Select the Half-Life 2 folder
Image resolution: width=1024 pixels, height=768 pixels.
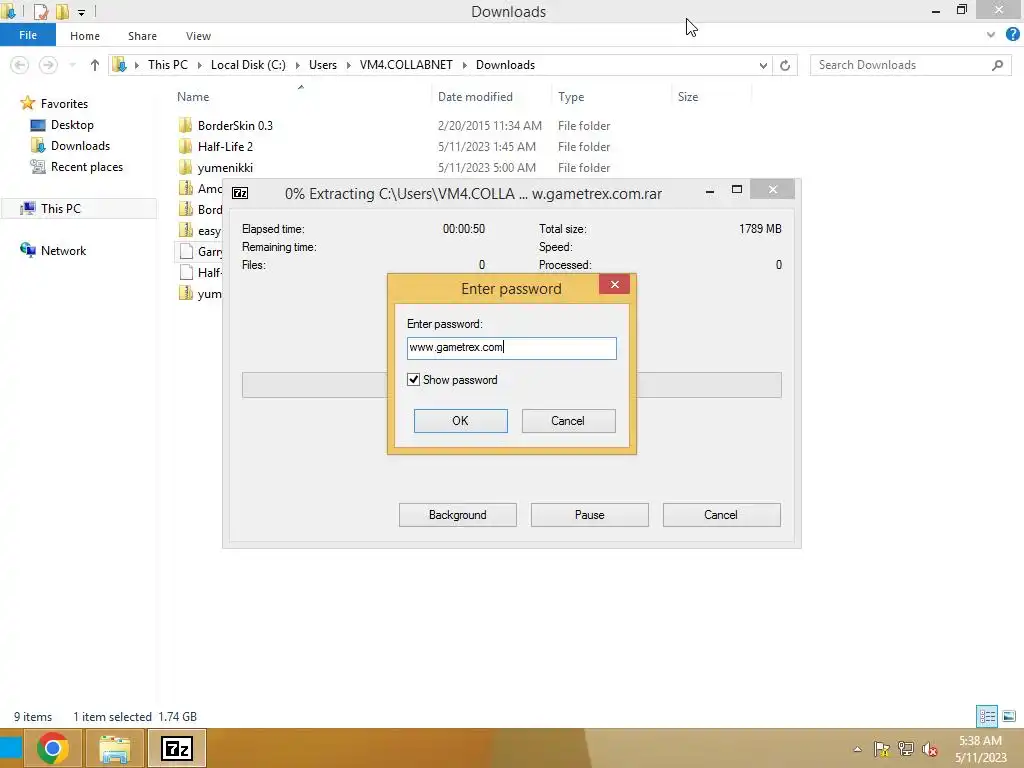pos(225,146)
